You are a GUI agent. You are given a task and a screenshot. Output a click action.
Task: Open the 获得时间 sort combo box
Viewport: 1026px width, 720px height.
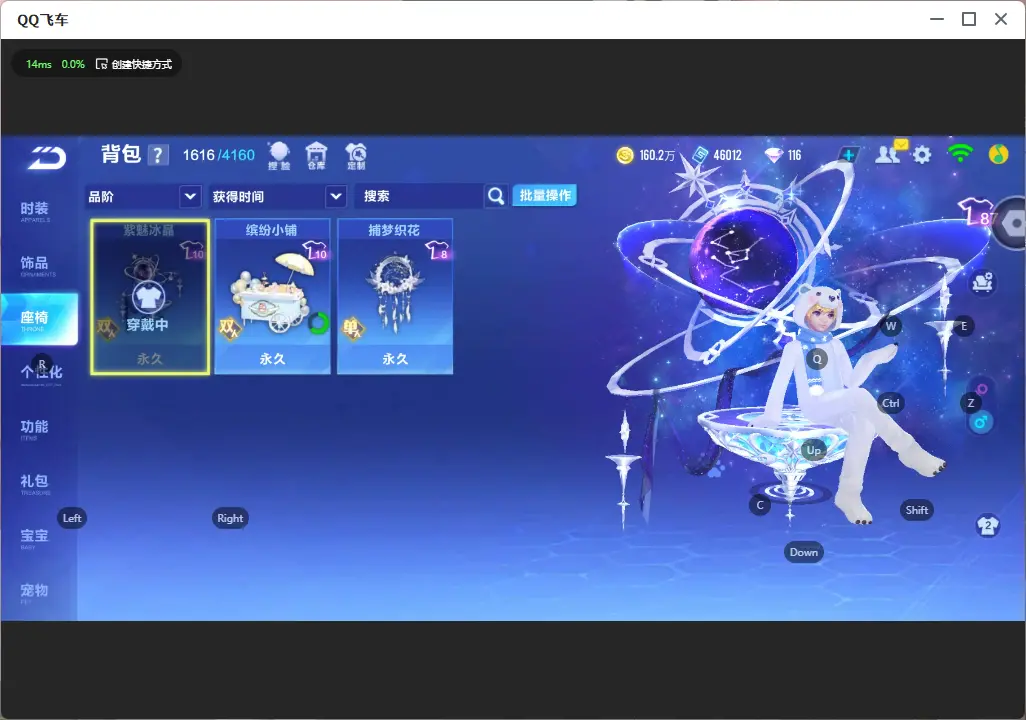[278, 196]
